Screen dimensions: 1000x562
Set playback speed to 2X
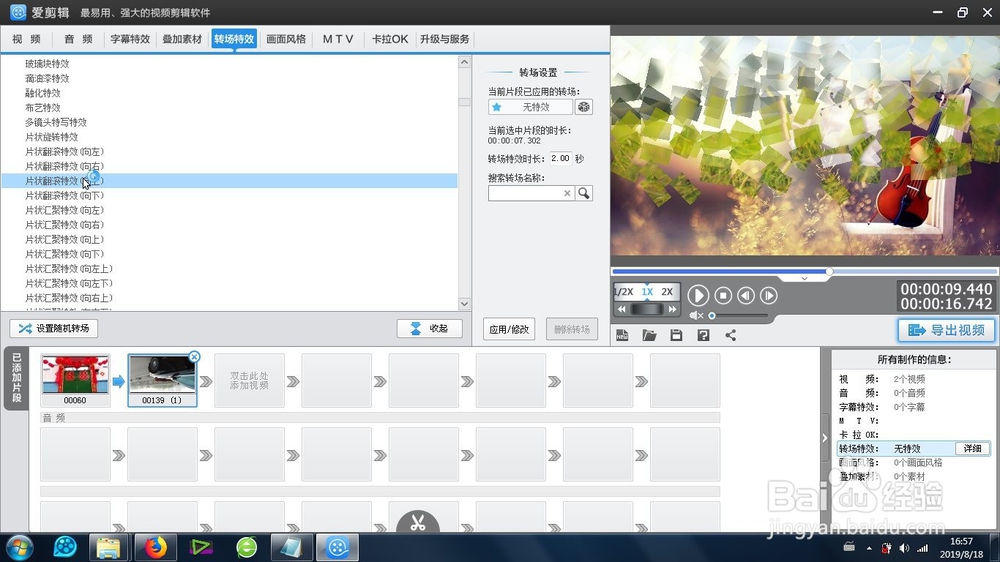point(667,292)
